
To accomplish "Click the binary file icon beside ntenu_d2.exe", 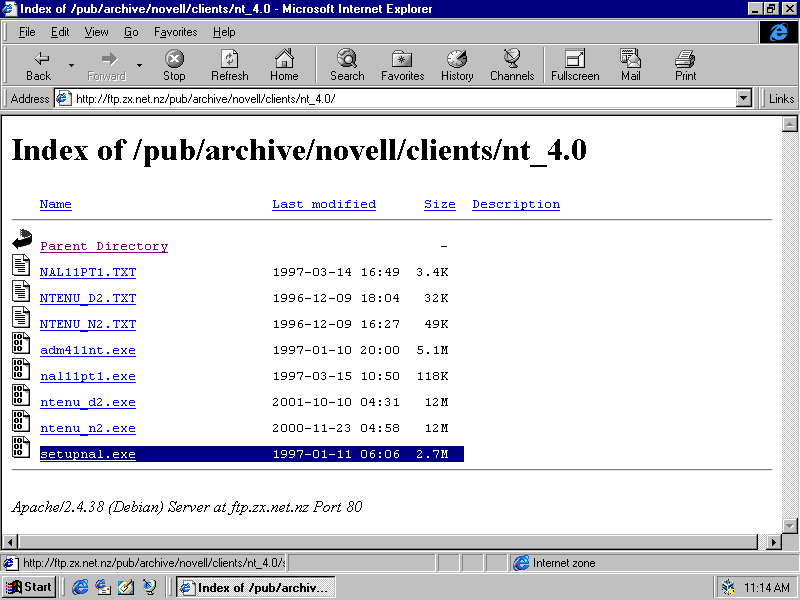I will coord(21,395).
